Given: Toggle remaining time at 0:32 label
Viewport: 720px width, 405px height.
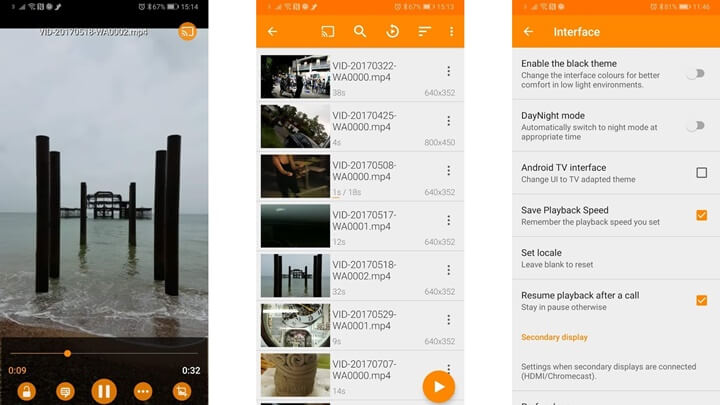Looking at the screenshot, I should coord(191,371).
